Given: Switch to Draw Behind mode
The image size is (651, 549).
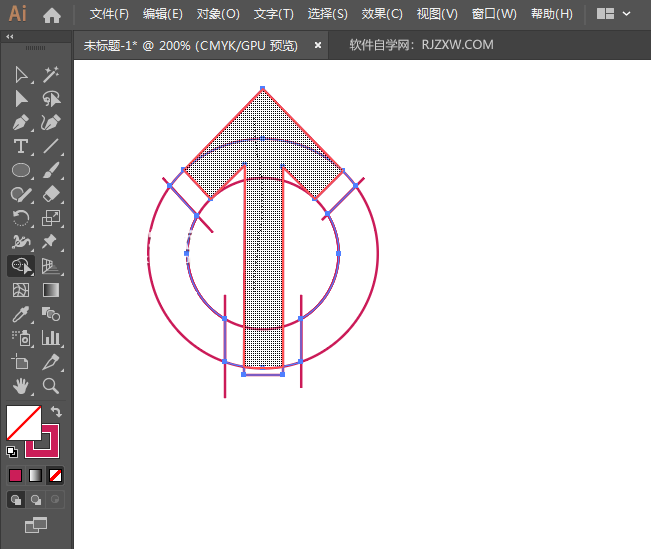Looking at the screenshot, I should (x=36, y=499).
